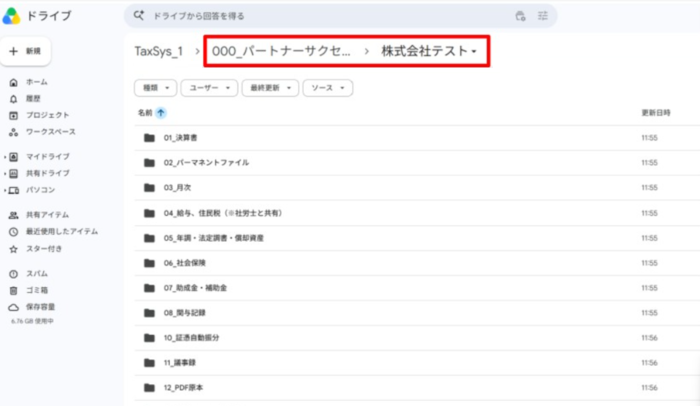The image size is (700, 406).
Task: Click the ゴミ箱 trash icon
Action: coord(13,290)
